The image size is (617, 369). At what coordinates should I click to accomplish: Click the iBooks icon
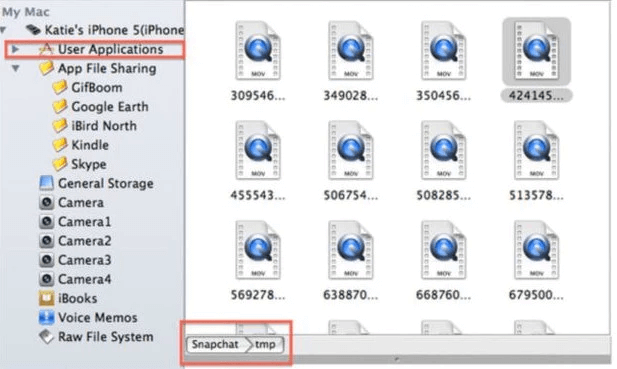click(x=46, y=299)
